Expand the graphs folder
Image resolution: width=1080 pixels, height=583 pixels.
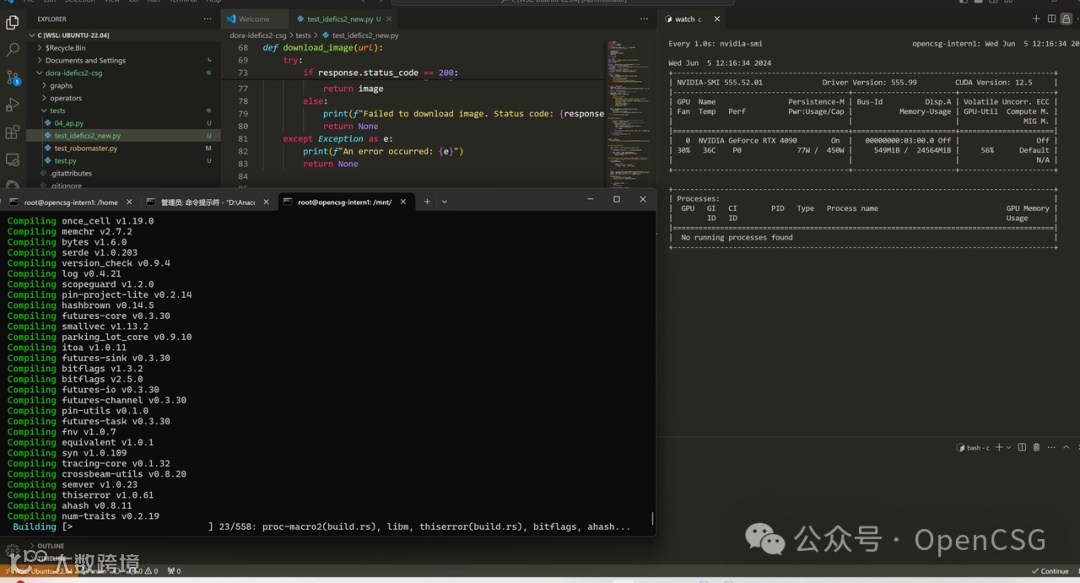tap(61, 85)
